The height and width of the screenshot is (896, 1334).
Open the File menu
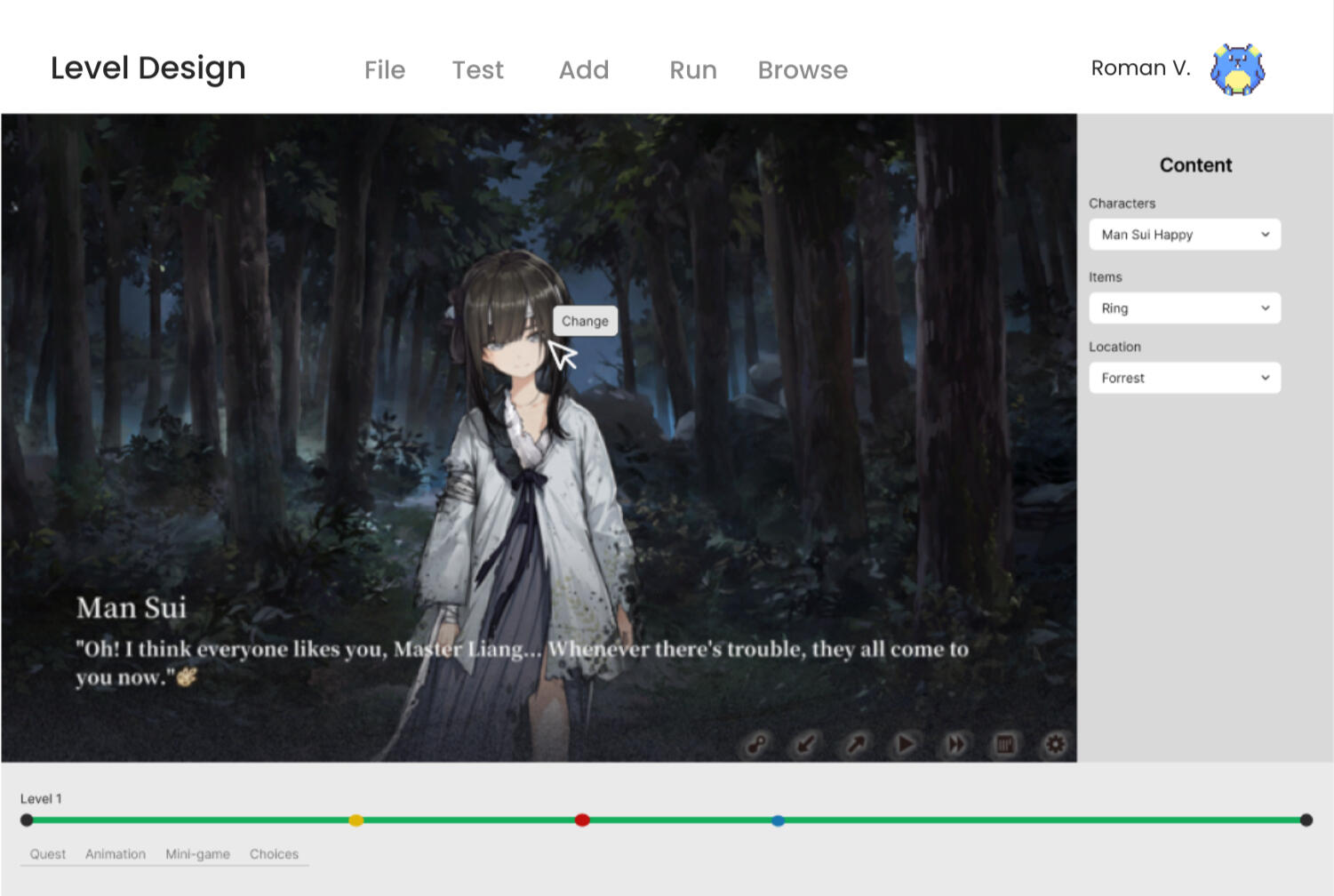point(385,70)
